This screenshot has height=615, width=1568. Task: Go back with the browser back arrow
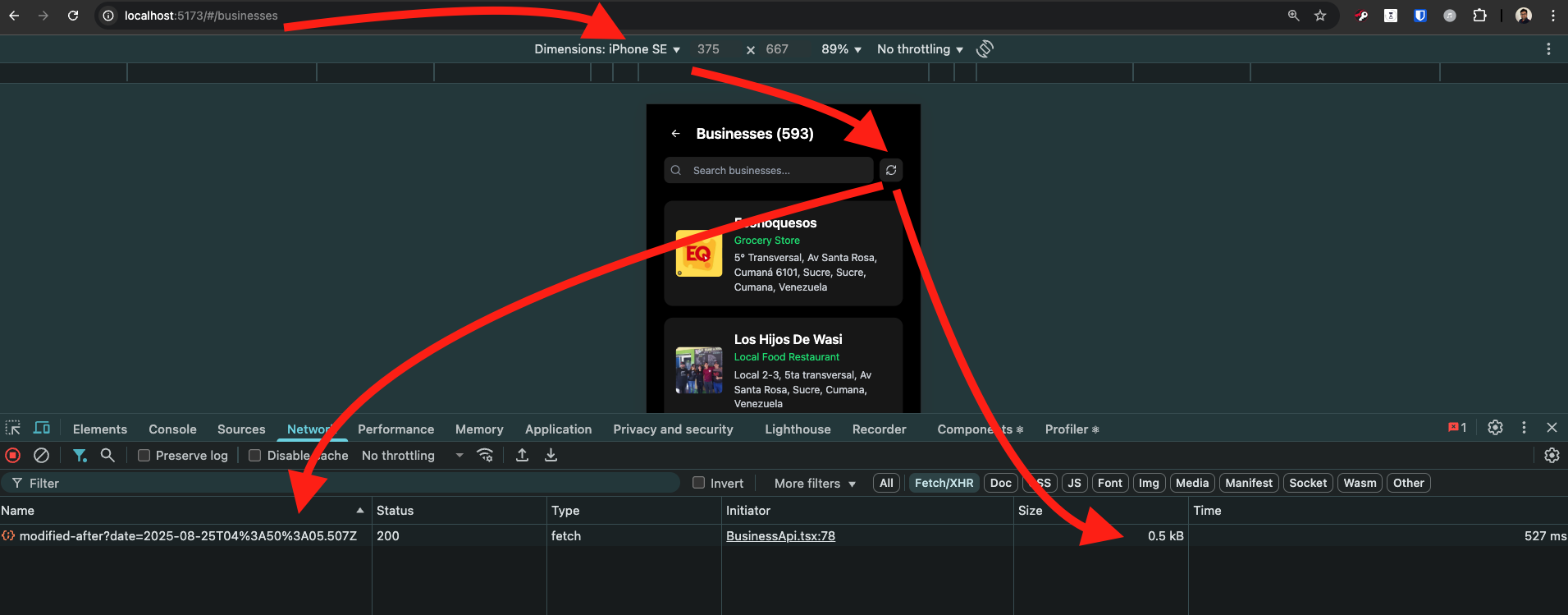tap(14, 16)
